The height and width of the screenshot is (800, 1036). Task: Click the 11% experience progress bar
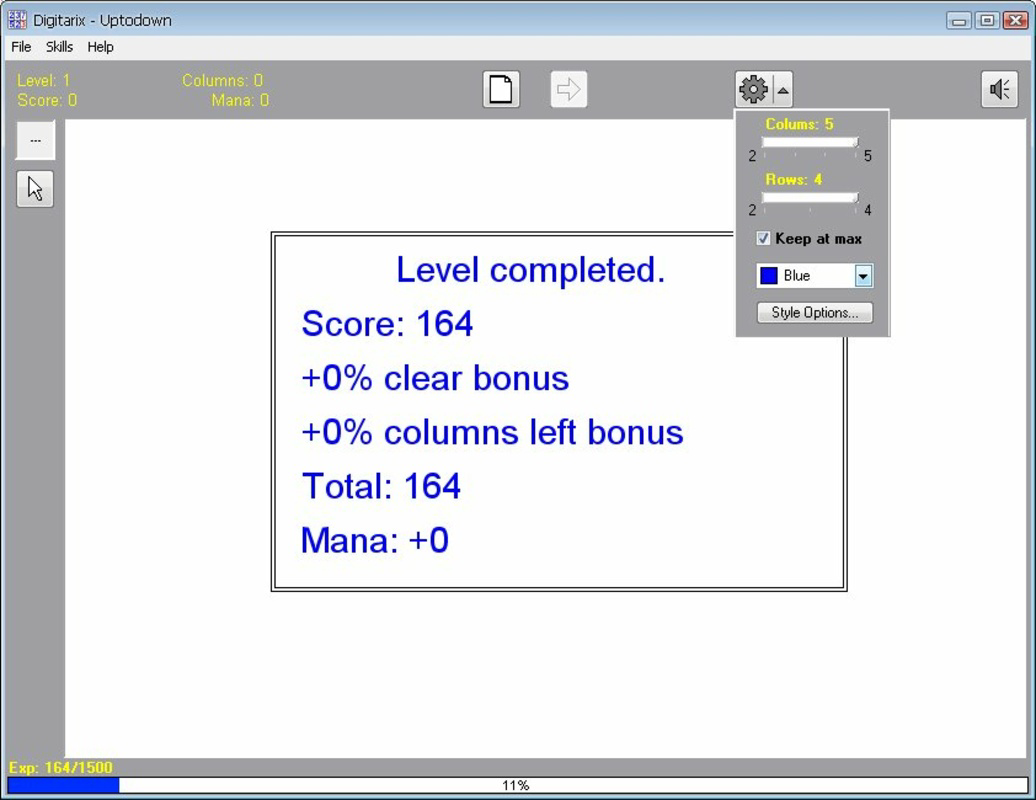click(517, 785)
